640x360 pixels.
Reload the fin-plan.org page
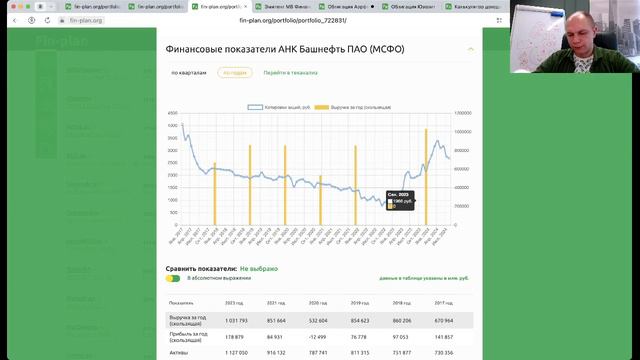tap(47, 20)
